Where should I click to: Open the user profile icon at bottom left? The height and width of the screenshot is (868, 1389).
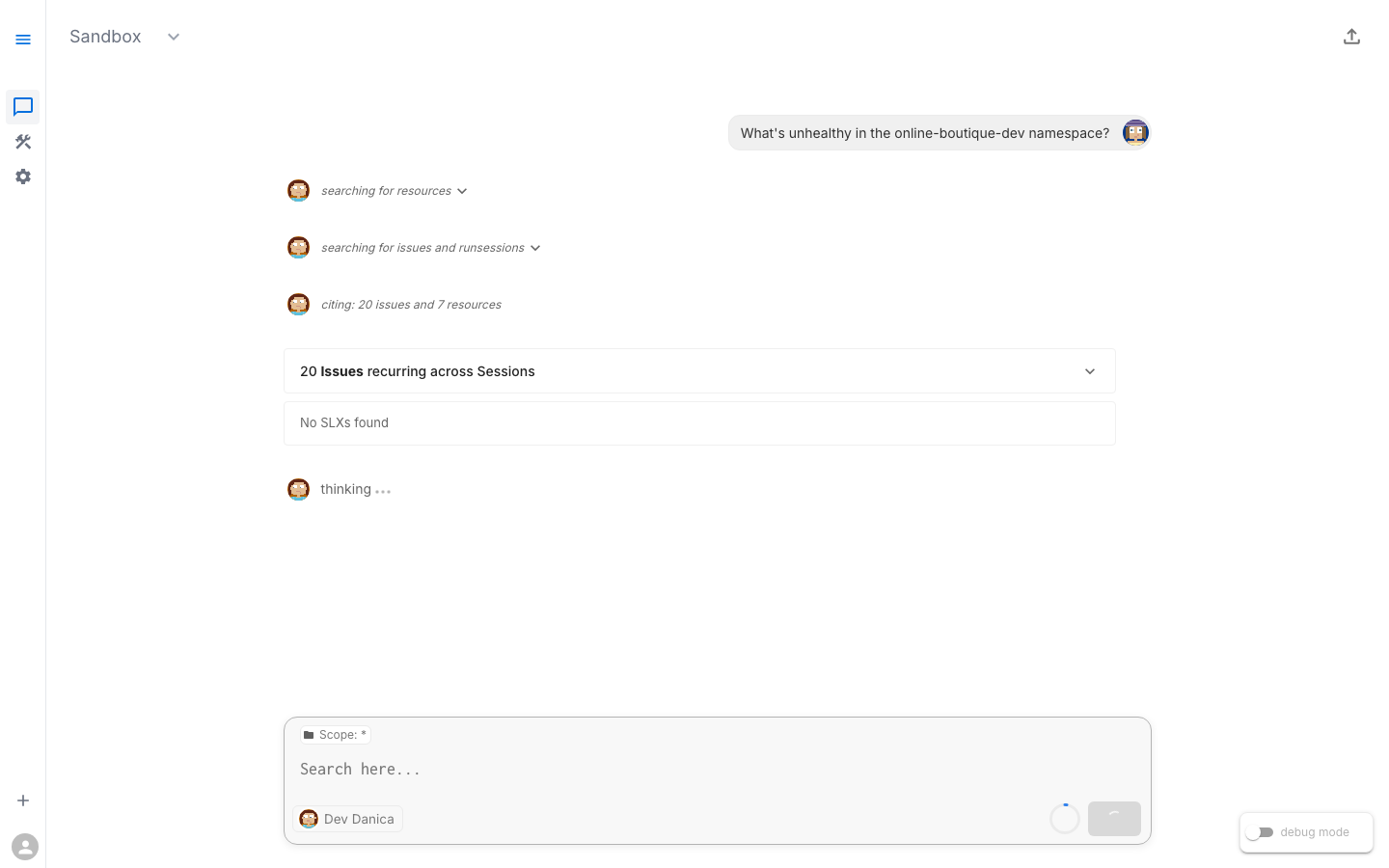25,846
